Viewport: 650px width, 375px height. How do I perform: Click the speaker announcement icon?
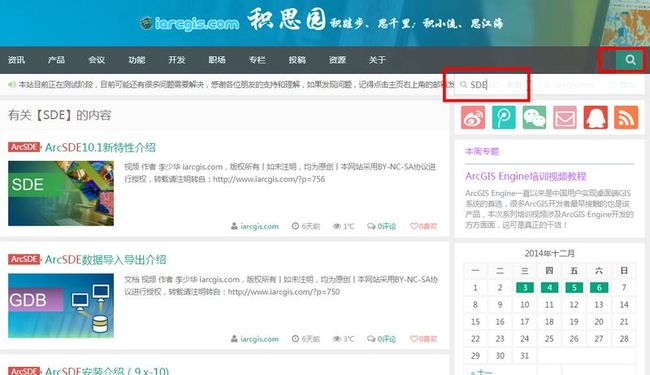pos(12,85)
